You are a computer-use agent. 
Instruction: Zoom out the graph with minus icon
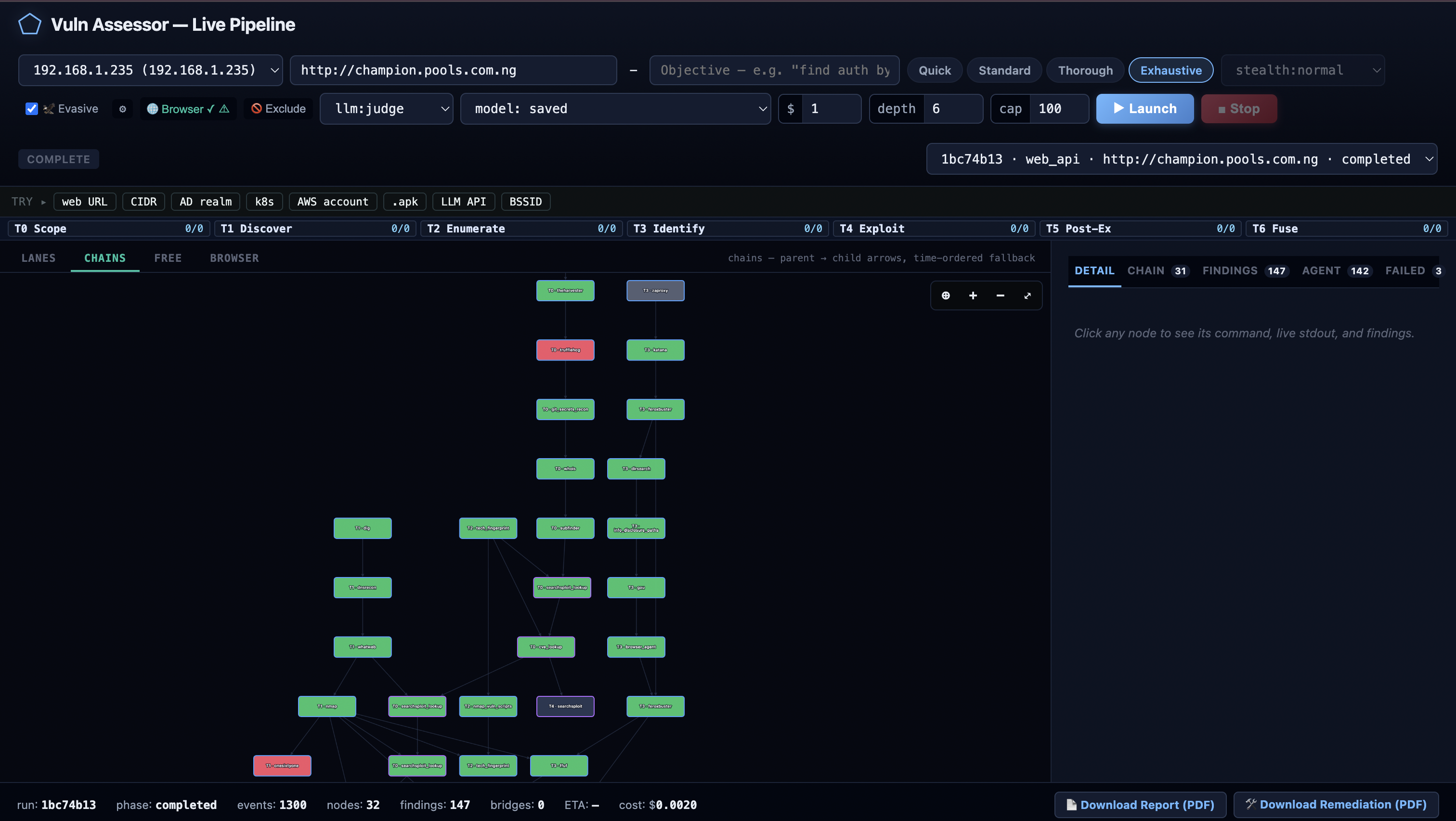tap(1000, 295)
